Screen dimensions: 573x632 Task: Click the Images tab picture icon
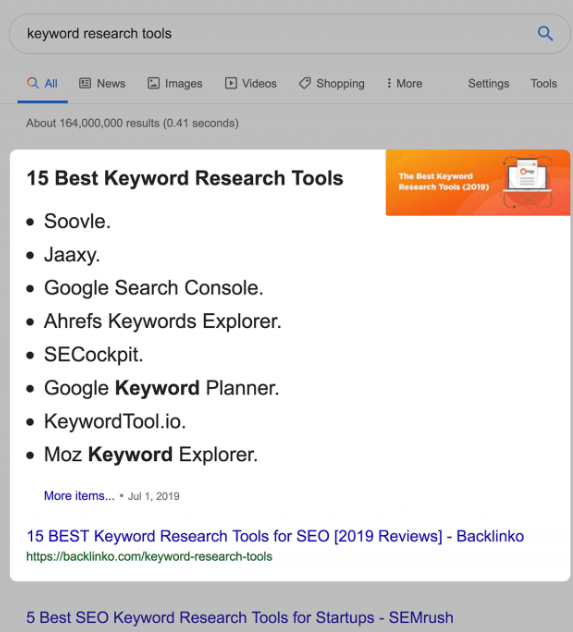coord(154,83)
